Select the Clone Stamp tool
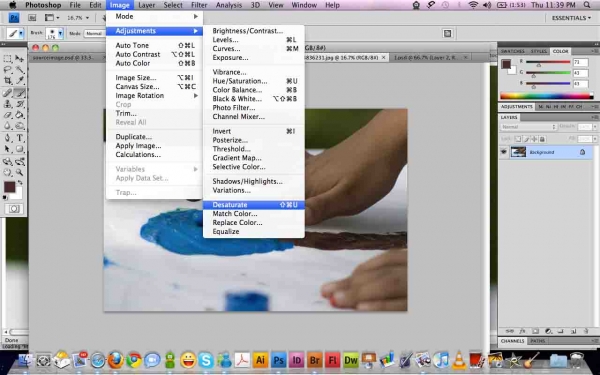The width and height of the screenshot is (600, 375). coord(8,104)
